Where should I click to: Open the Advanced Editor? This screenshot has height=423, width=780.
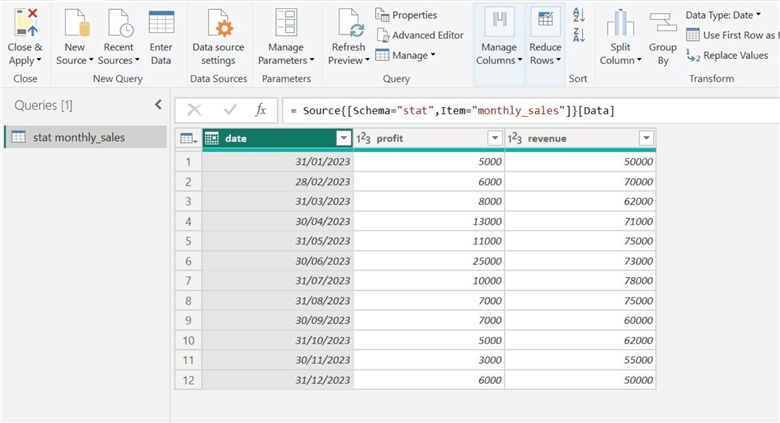(419, 35)
